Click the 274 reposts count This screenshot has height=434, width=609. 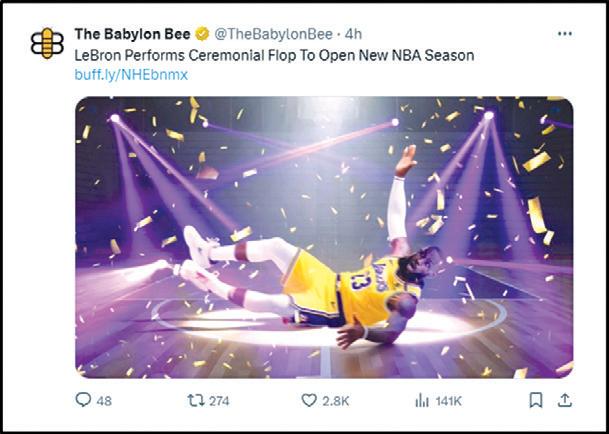(x=218, y=401)
